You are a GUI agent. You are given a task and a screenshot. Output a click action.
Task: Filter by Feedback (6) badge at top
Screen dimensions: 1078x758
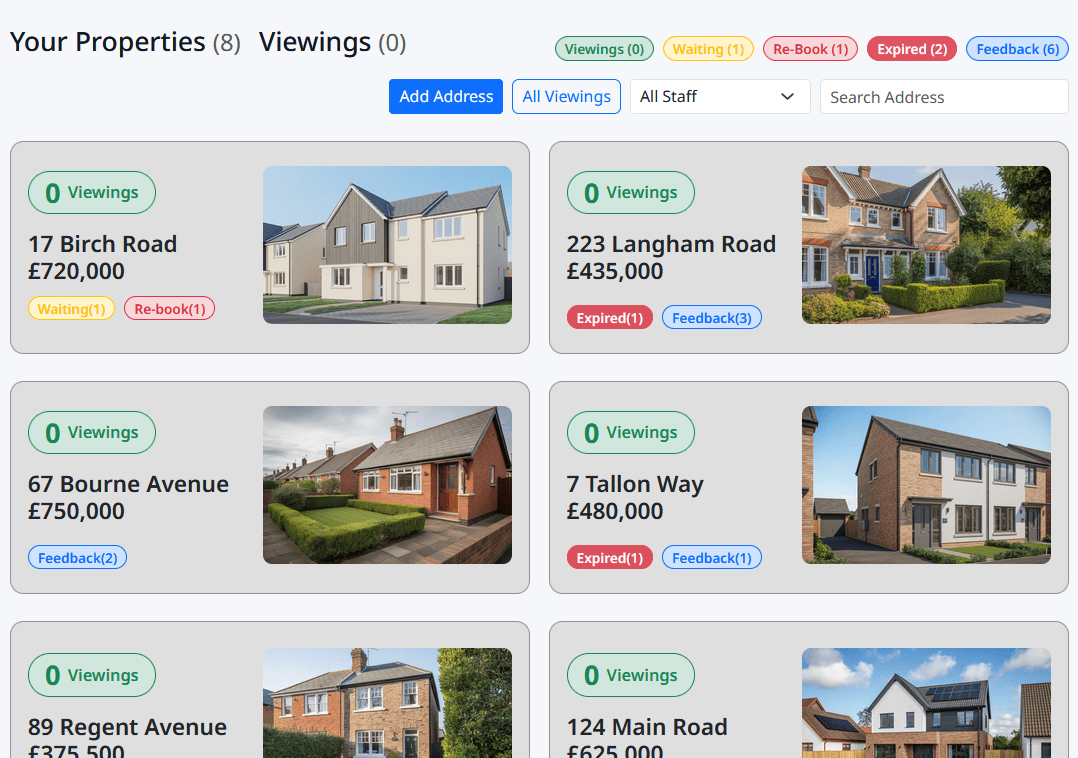click(1017, 49)
